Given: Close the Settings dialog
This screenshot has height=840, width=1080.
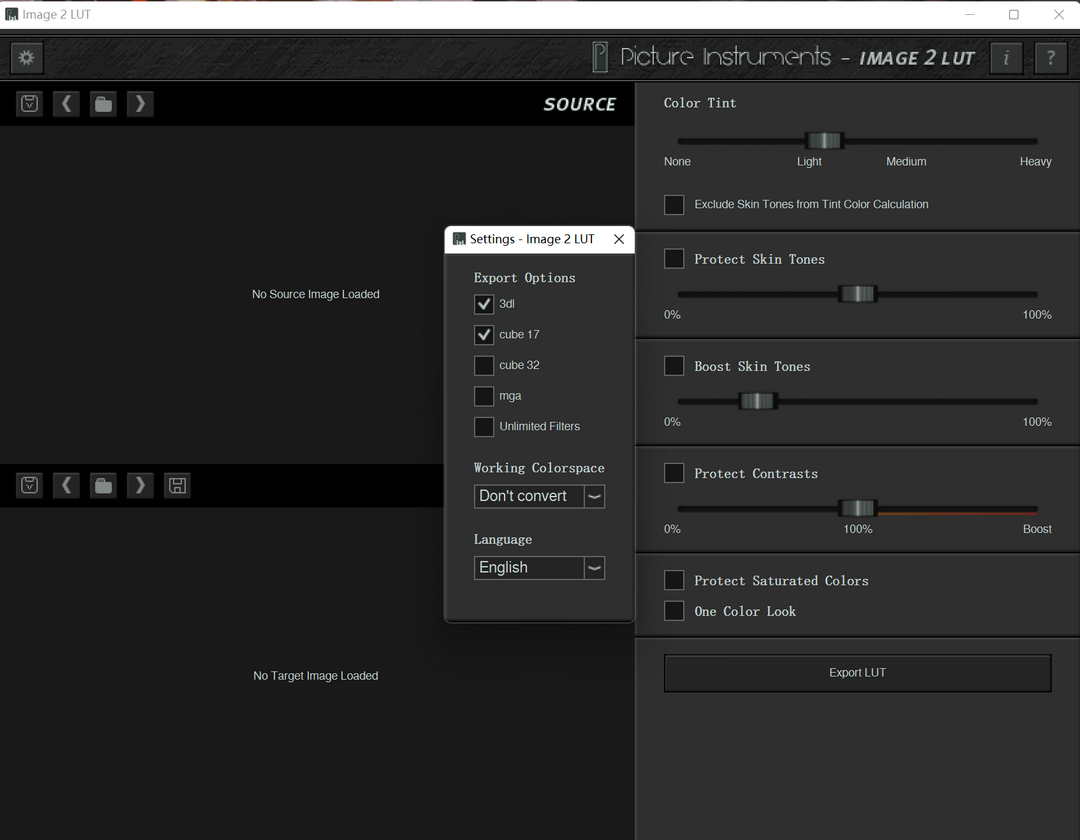Looking at the screenshot, I should point(619,239).
